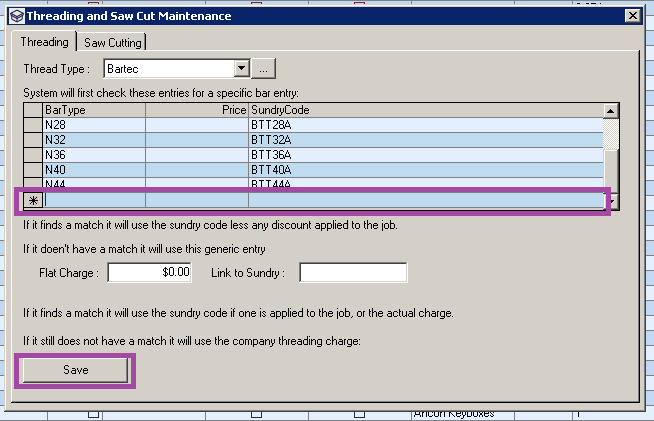Switch to the Threading tab
This screenshot has width=654, height=421.
click(x=44, y=42)
